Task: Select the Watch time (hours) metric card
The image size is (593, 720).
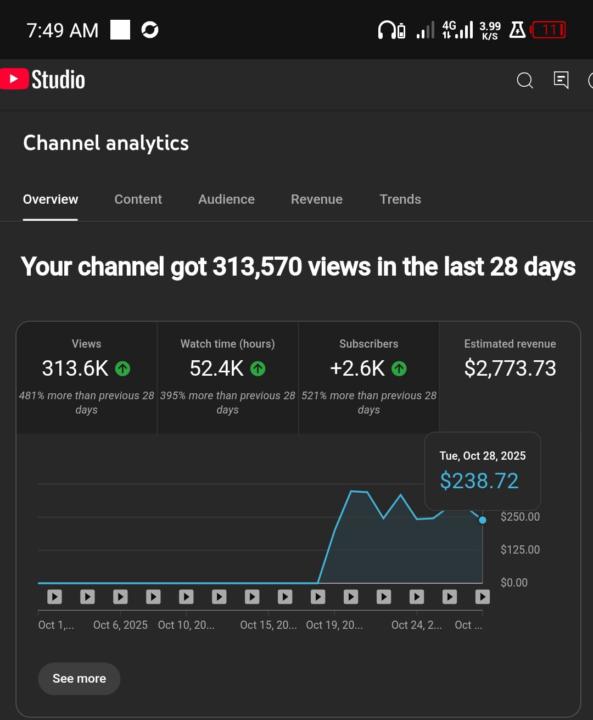Action: (x=228, y=377)
